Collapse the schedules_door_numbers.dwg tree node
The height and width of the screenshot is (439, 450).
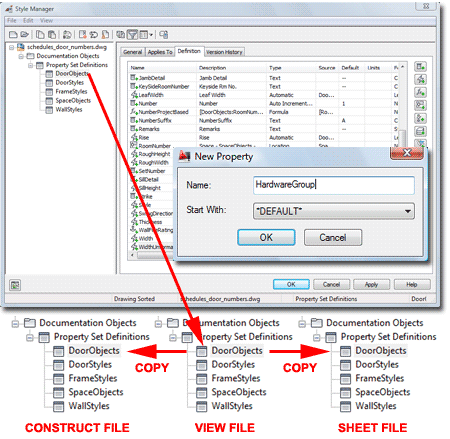tap(12, 47)
